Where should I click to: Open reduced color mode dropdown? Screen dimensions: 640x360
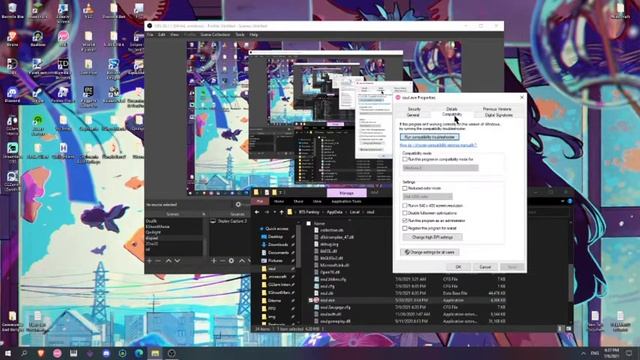click(x=427, y=197)
